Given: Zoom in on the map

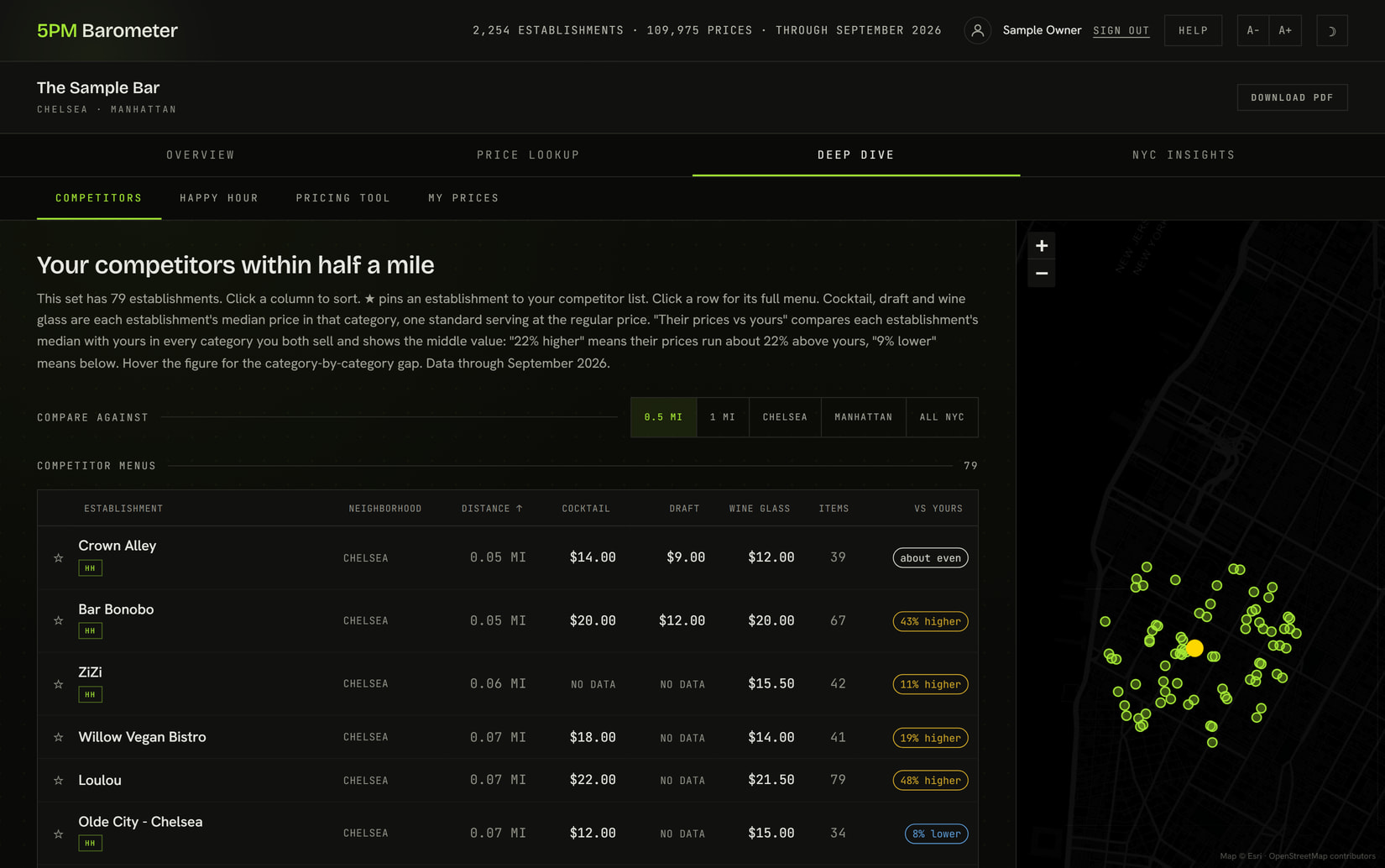Looking at the screenshot, I should click(1042, 246).
